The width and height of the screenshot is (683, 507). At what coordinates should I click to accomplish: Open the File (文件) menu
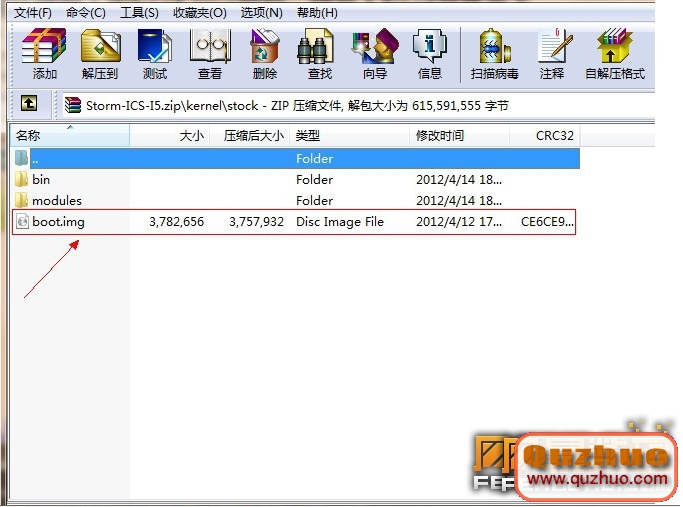(x=33, y=13)
